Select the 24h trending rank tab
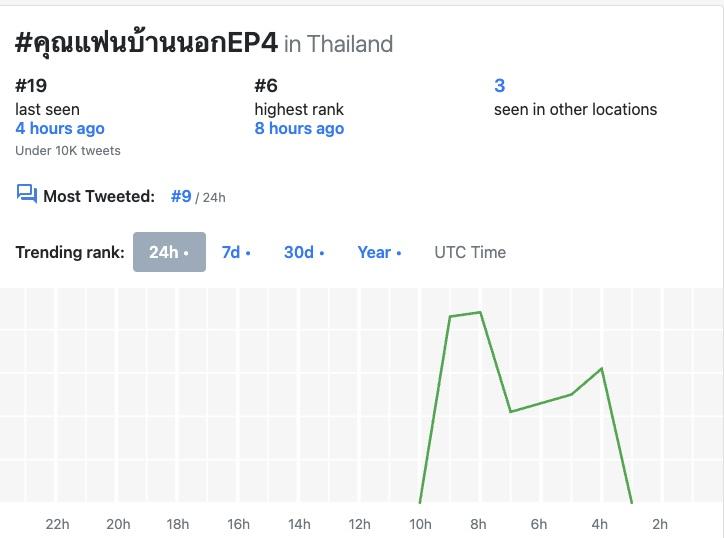This screenshot has width=724, height=538. (x=169, y=252)
